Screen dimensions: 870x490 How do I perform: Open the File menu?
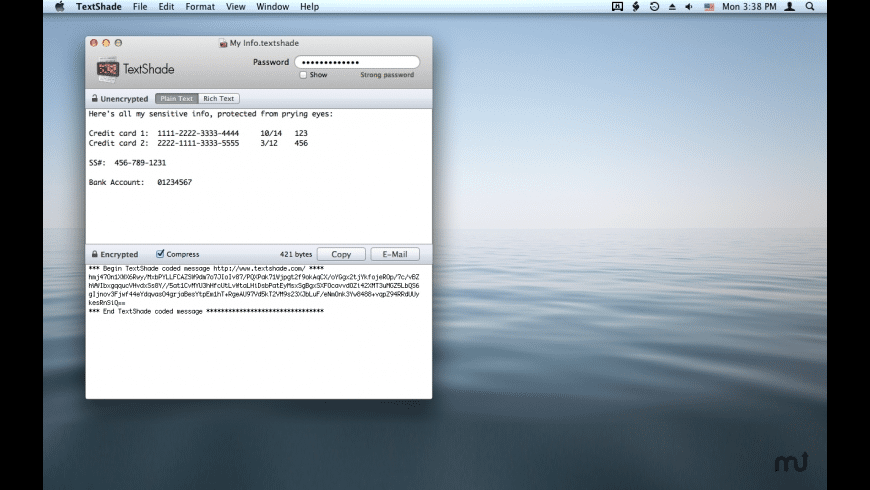pyautogui.click(x=140, y=7)
